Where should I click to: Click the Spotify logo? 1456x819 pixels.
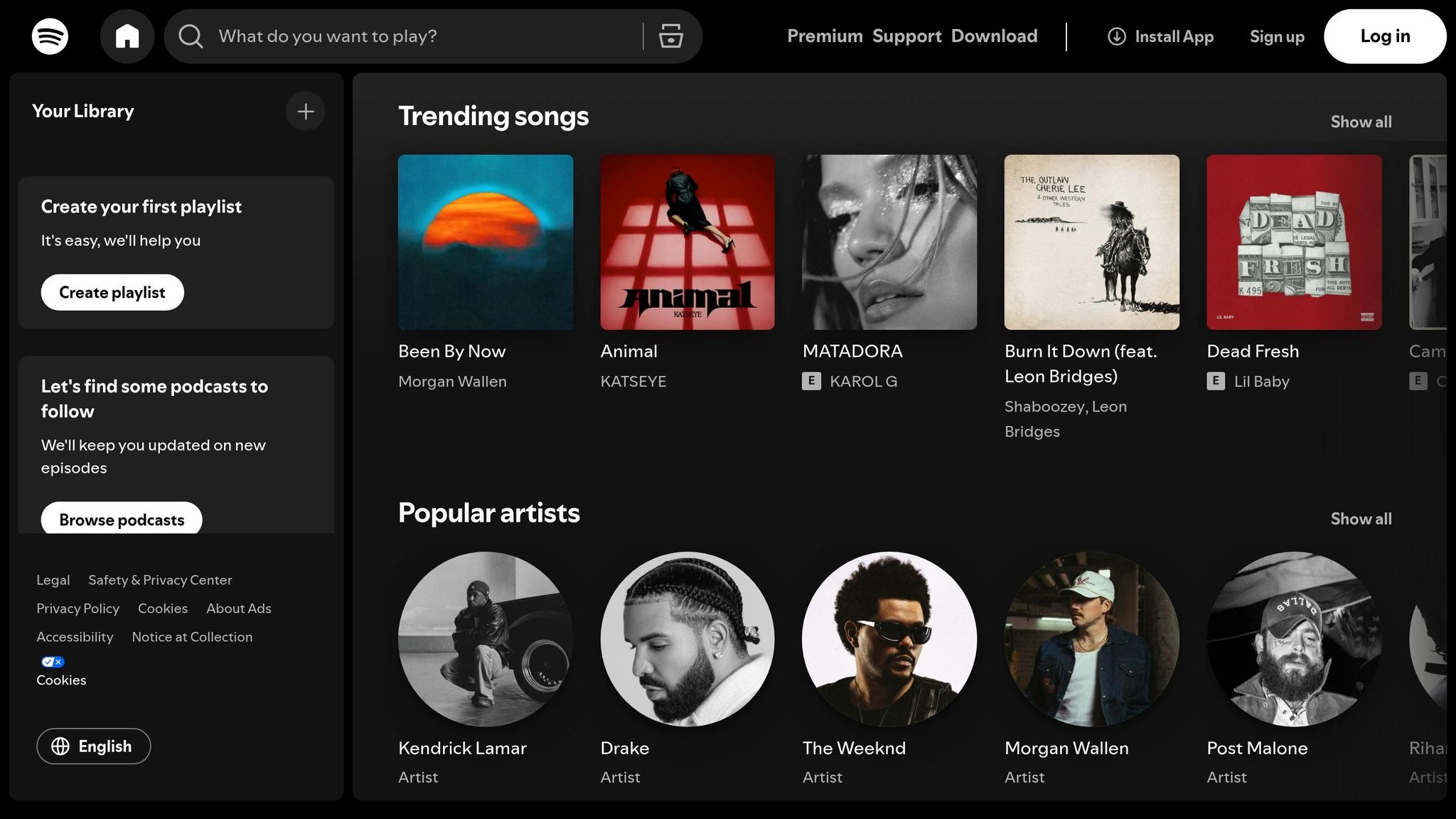[50, 36]
